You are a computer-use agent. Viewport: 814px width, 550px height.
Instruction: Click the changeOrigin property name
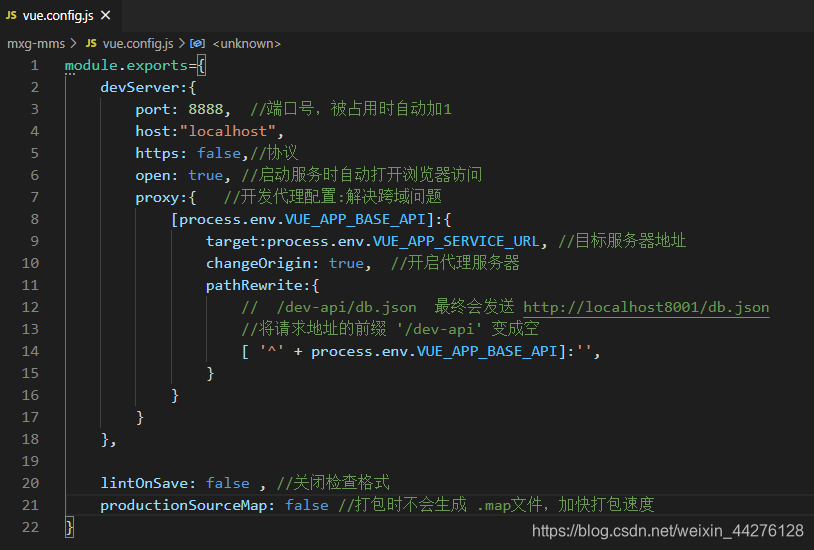coord(259,263)
